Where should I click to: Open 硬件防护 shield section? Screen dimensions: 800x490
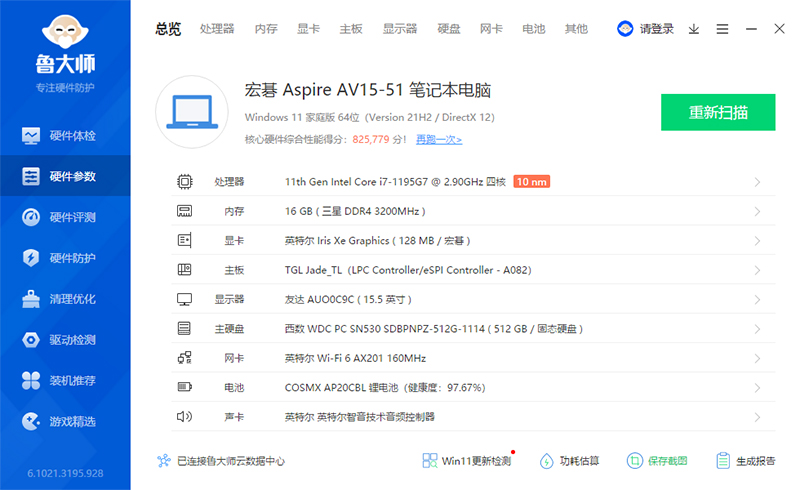click(x=65, y=258)
